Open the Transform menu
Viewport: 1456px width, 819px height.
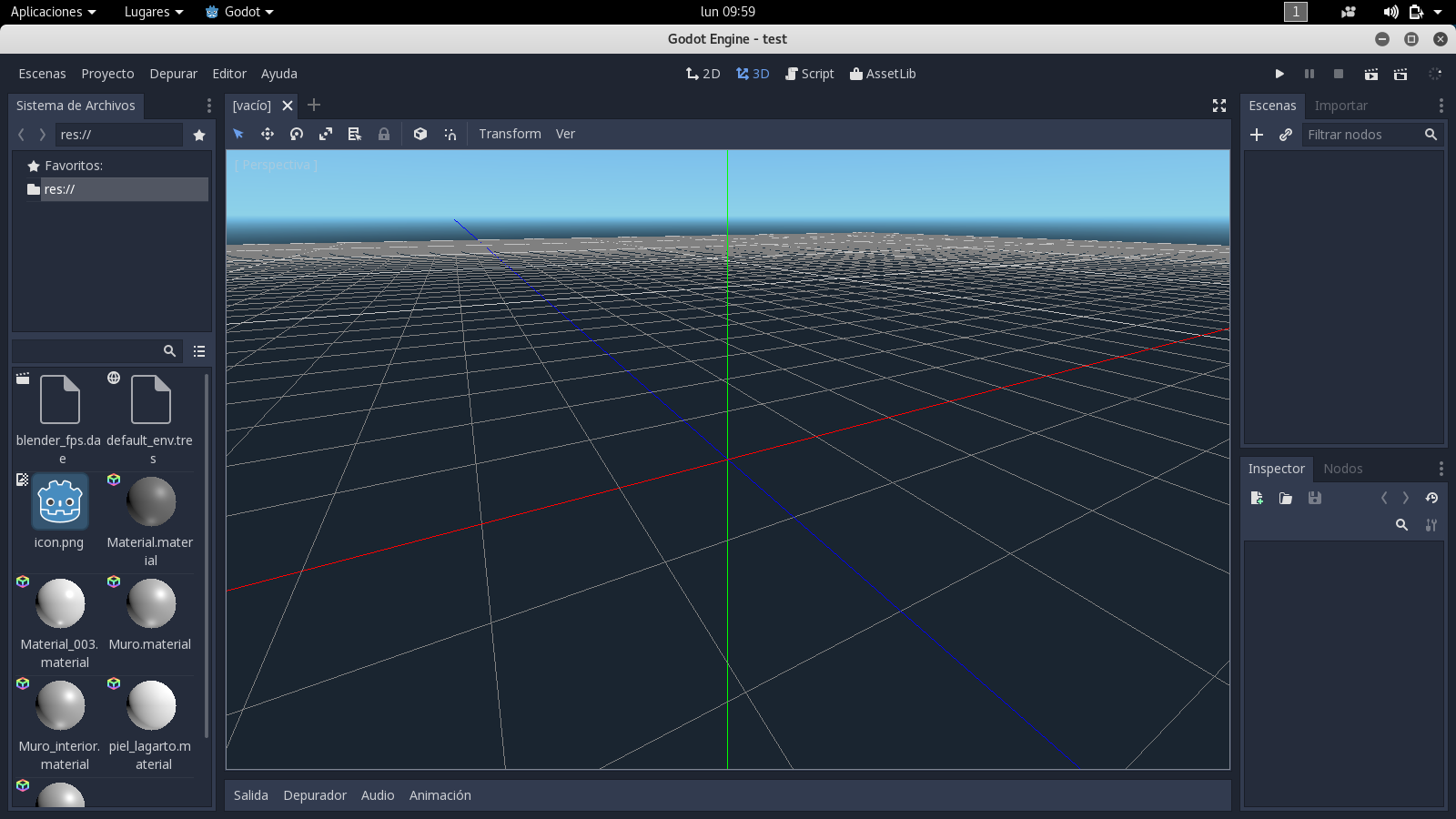(510, 134)
